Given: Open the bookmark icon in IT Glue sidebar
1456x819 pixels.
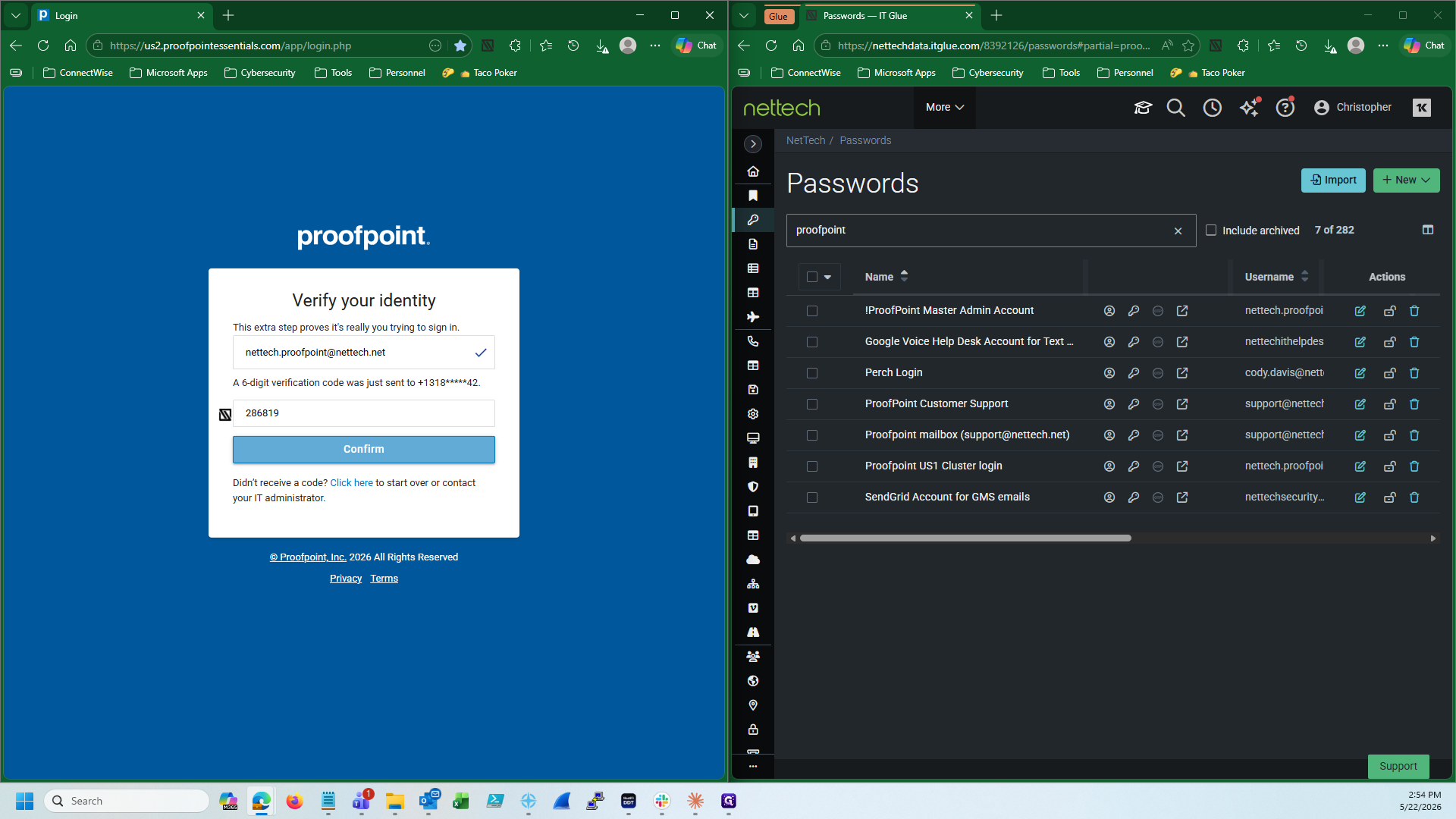Looking at the screenshot, I should (753, 196).
